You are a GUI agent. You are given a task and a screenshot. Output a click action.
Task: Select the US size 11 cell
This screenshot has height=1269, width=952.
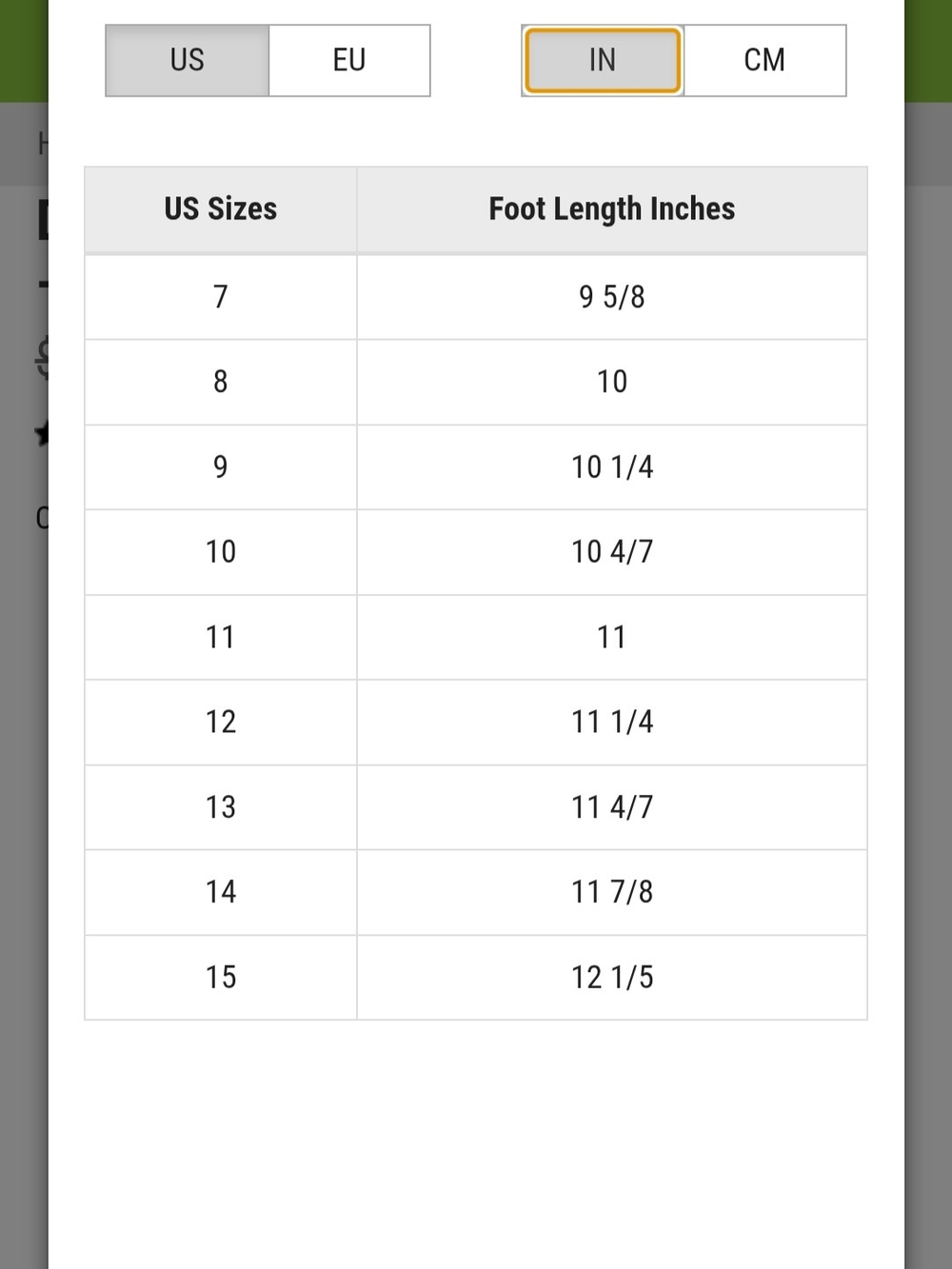point(221,637)
